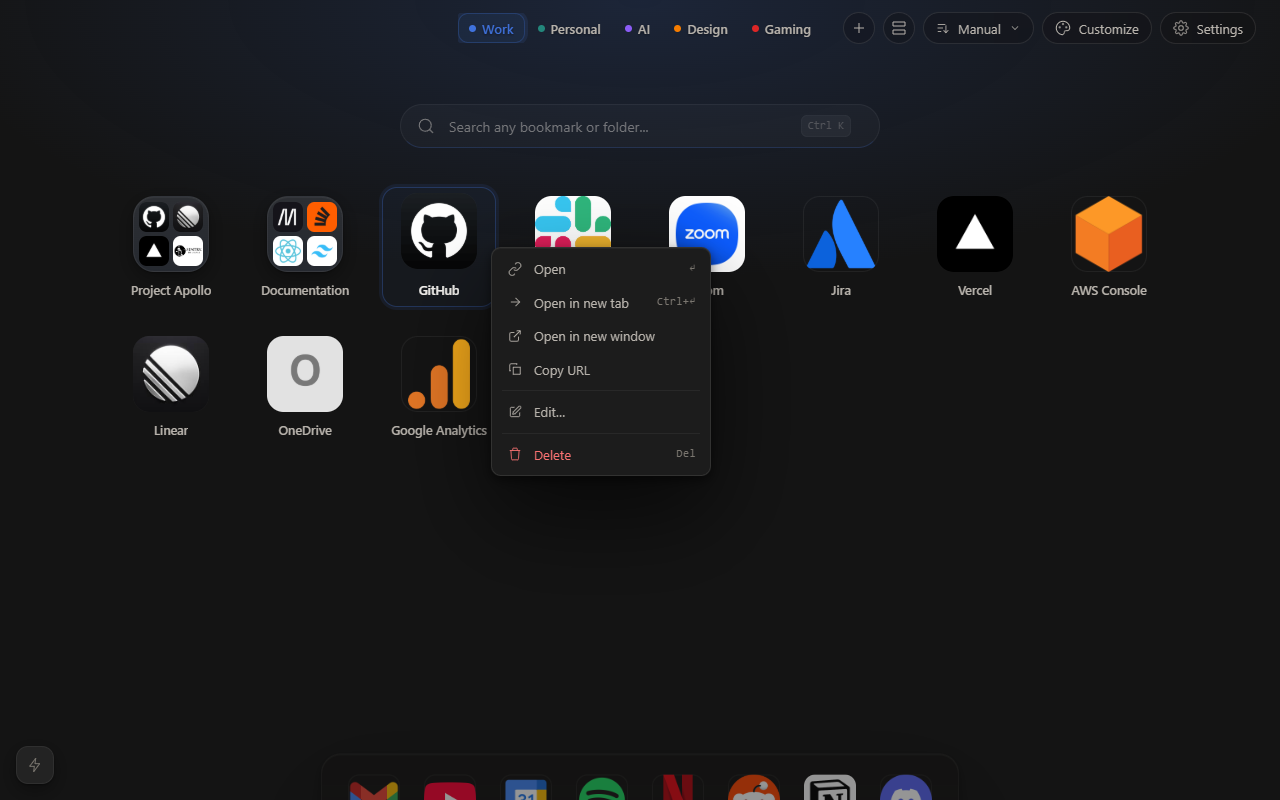This screenshot has width=1280, height=800.
Task: Open the Customize button
Action: point(1097,28)
